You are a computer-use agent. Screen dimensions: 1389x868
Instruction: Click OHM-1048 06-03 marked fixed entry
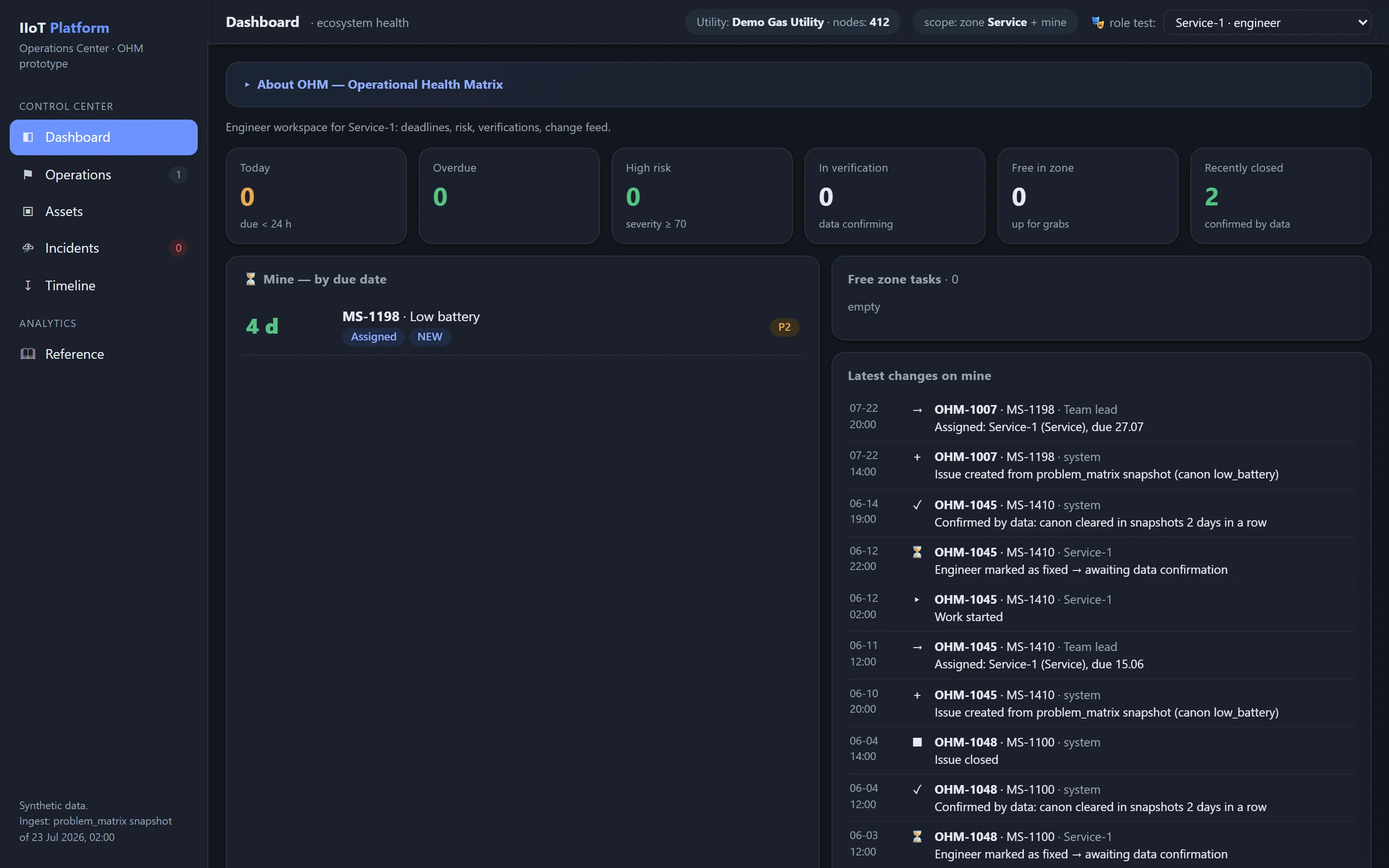[x=966, y=837]
